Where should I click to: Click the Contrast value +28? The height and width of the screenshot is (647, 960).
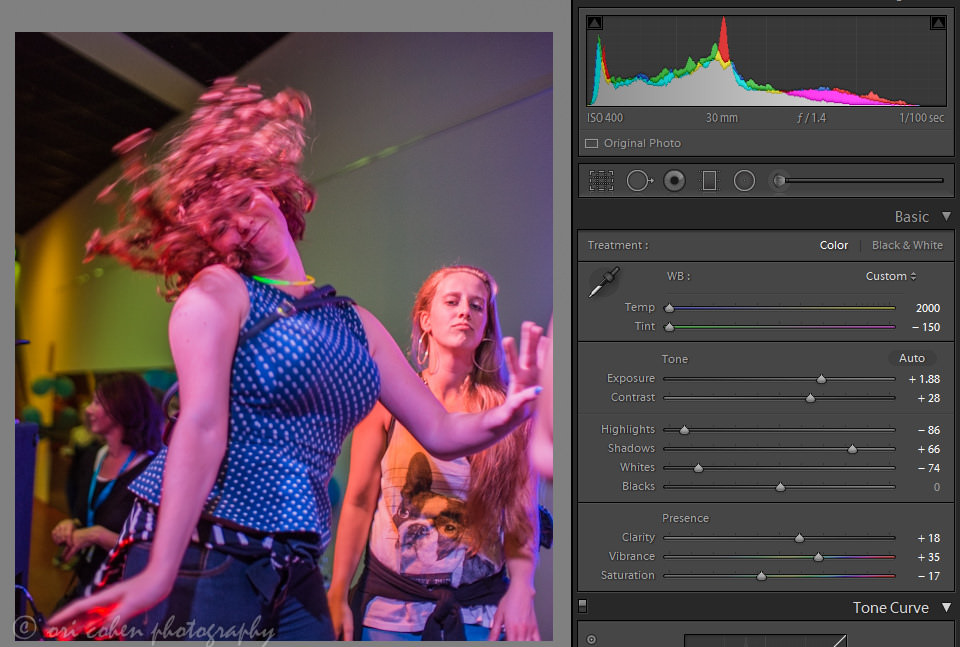pos(928,398)
